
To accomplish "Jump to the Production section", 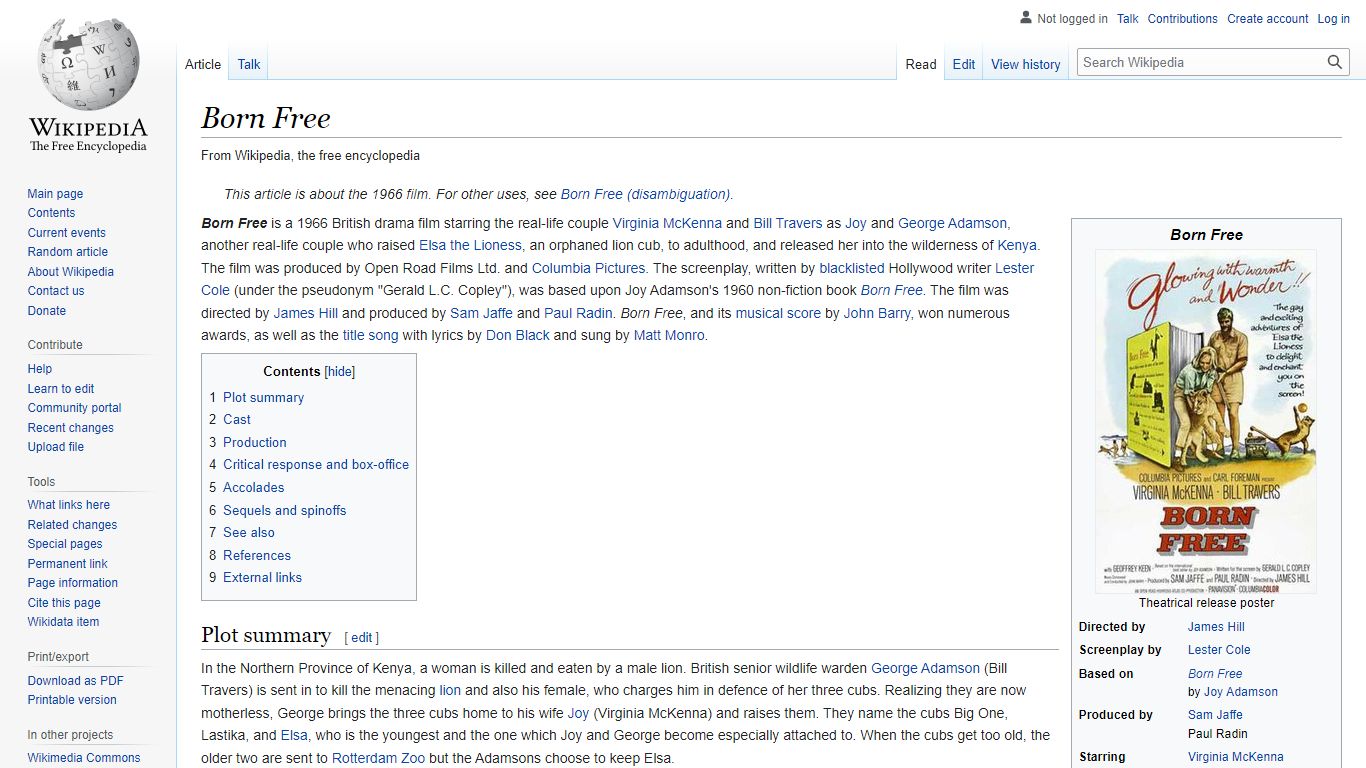I will tap(255, 442).
